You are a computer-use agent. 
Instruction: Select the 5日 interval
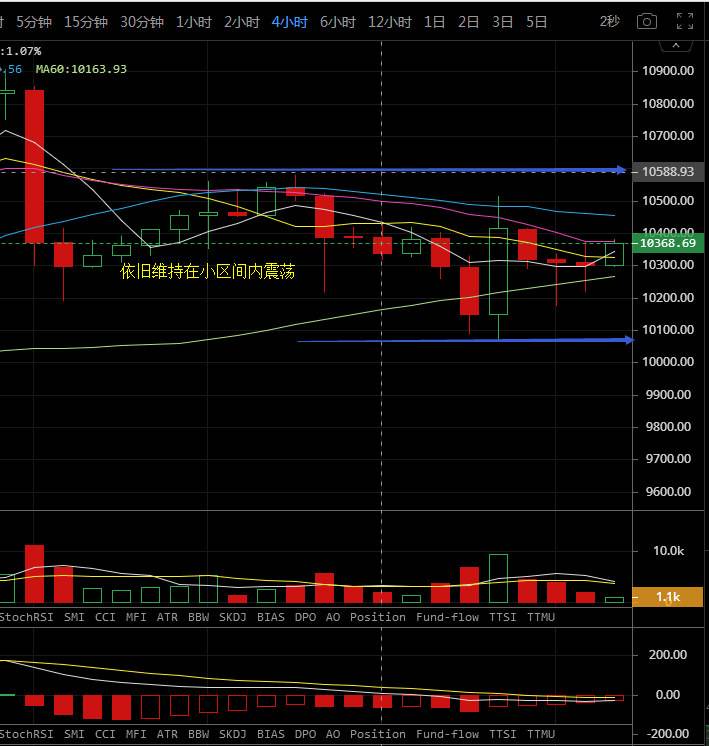pyautogui.click(x=536, y=22)
